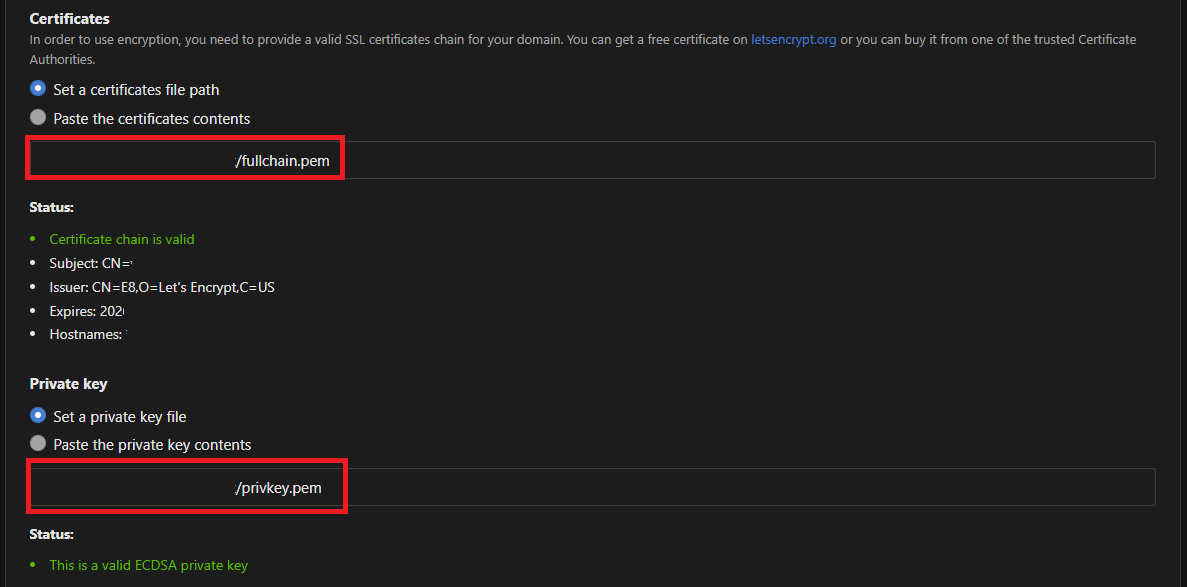Select 'Set a certificates file path' radio button
The height and width of the screenshot is (587, 1187).
[38, 89]
